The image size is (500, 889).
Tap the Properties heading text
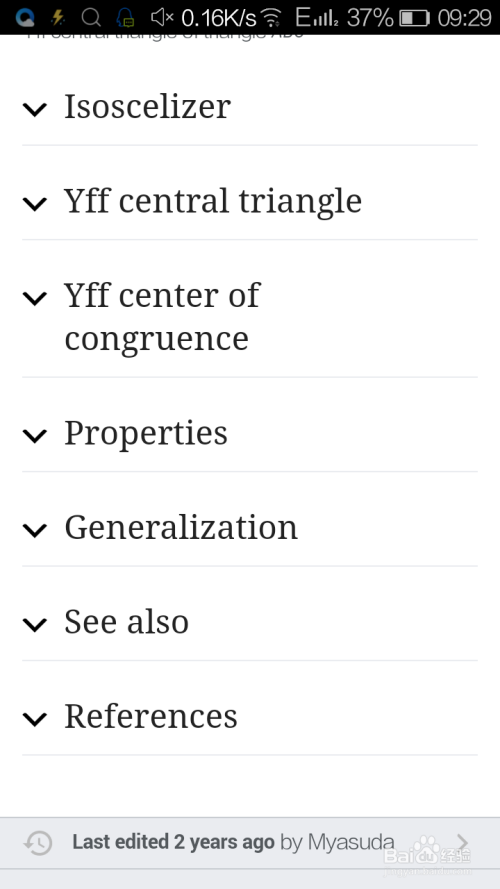(146, 434)
